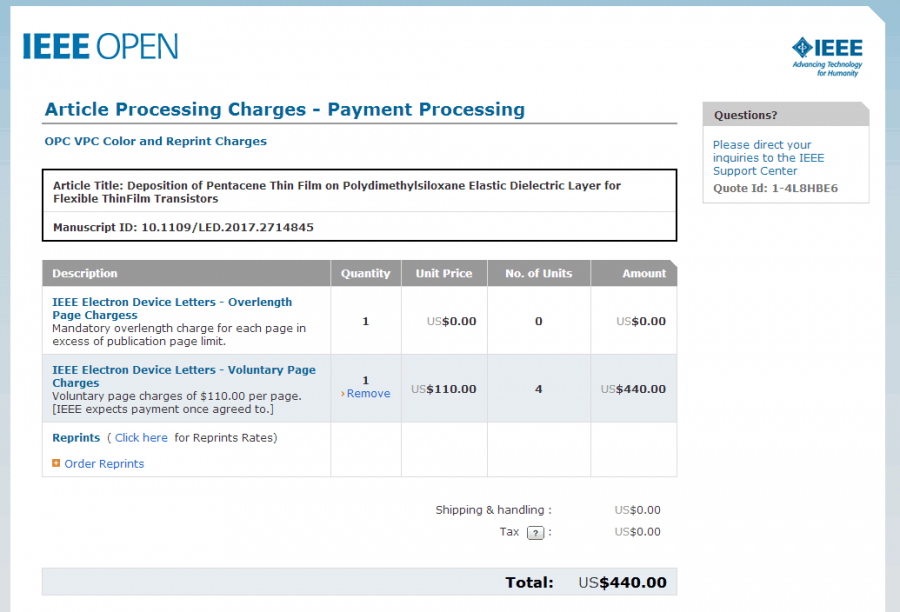Select Article Processing Charges page heading
900x612 pixels.
pyautogui.click(x=285, y=109)
